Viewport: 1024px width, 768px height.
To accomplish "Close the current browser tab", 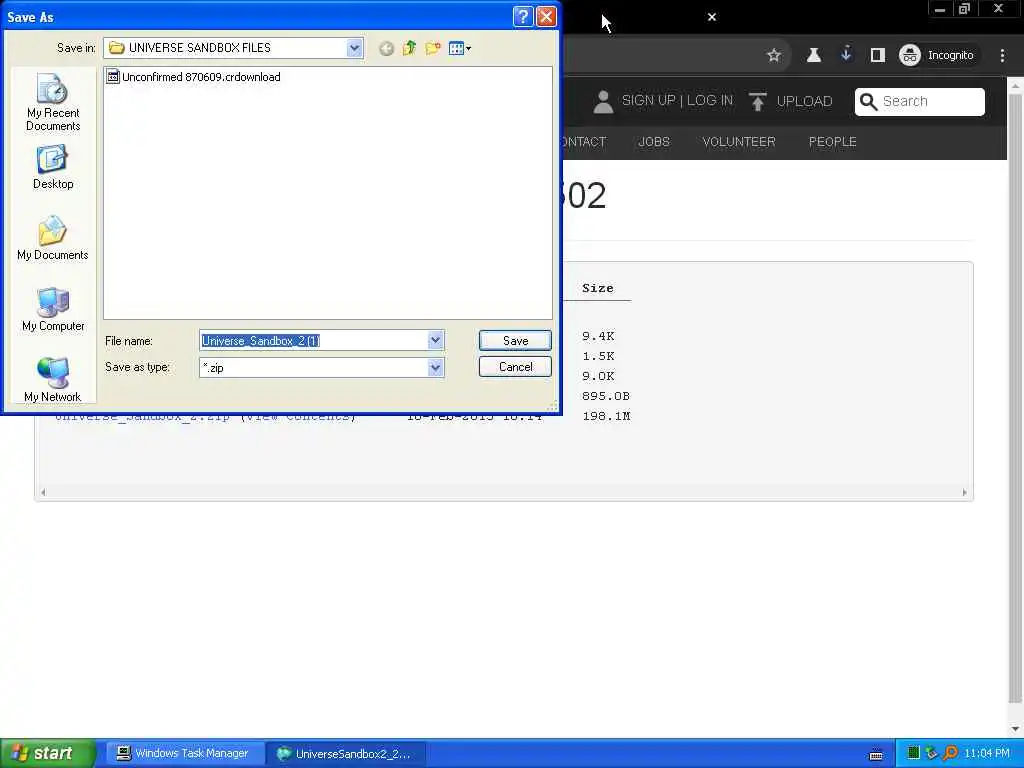I will pyautogui.click(x=712, y=17).
